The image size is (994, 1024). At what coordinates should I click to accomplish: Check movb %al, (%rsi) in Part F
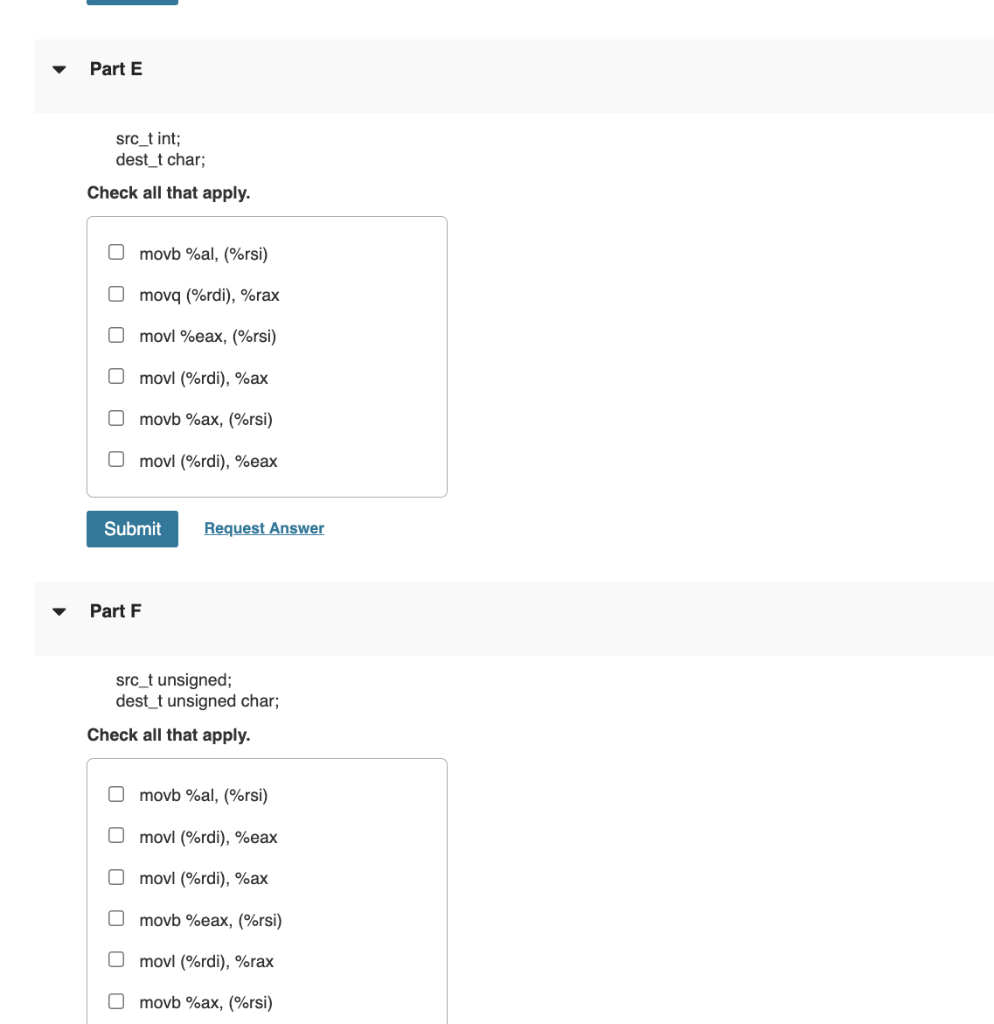coord(116,794)
